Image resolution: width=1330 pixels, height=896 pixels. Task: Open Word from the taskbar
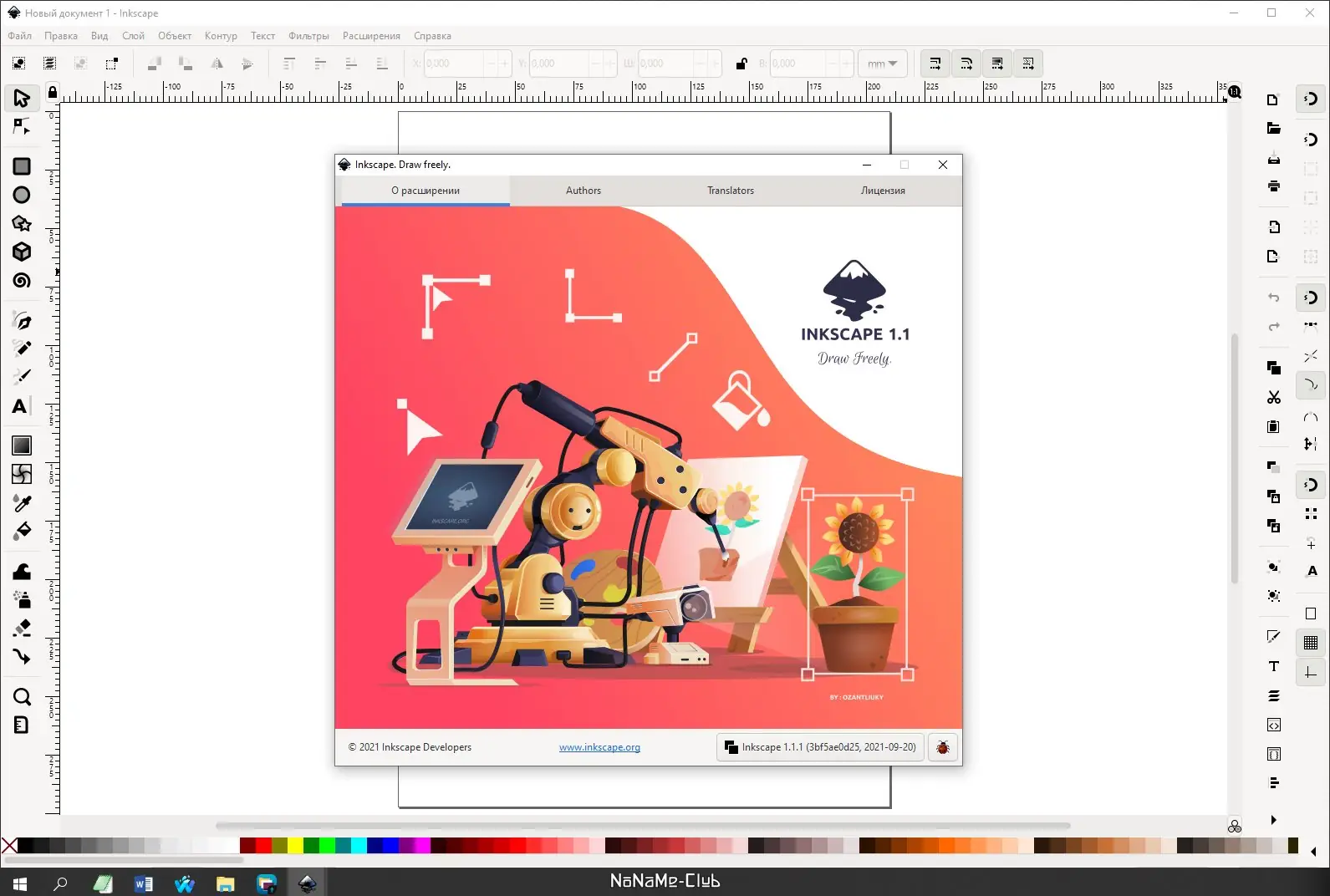pyautogui.click(x=144, y=883)
